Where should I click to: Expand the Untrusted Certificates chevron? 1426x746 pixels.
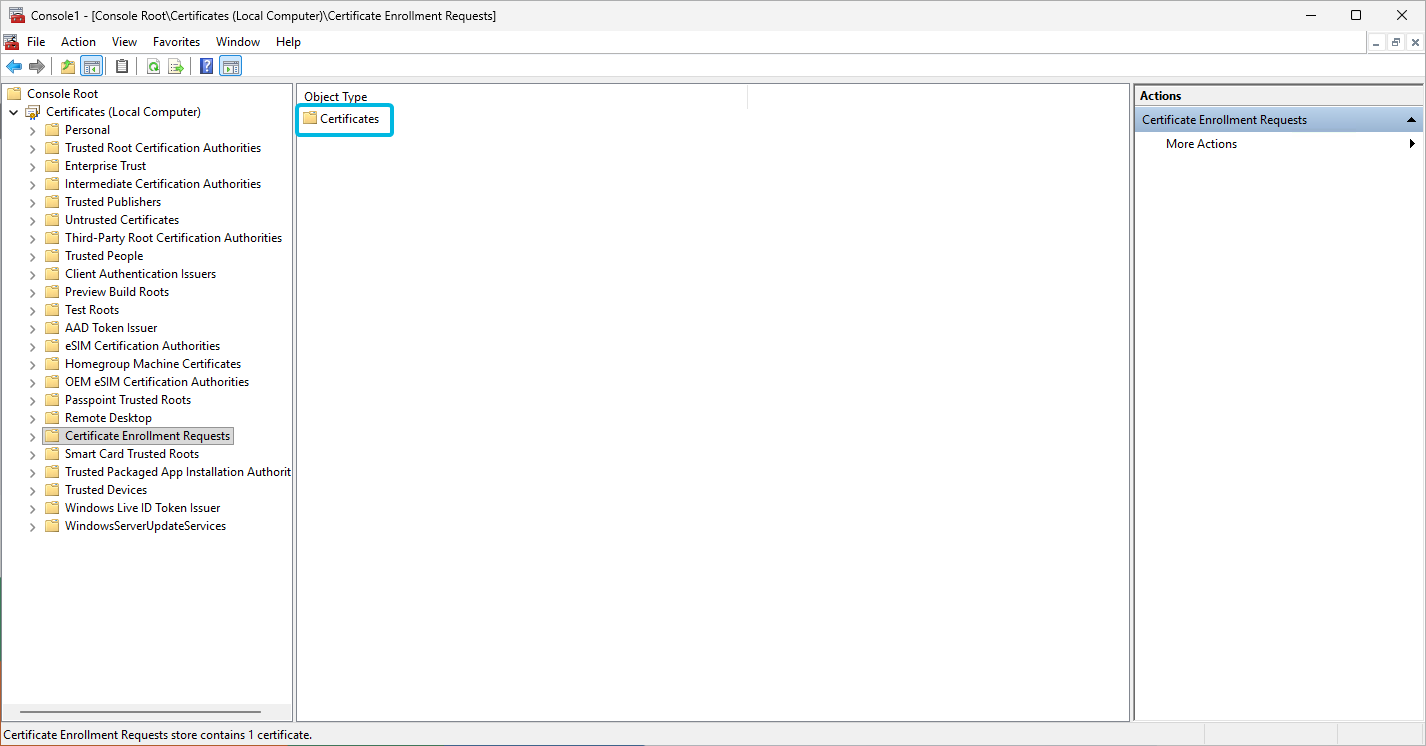pyautogui.click(x=32, y=220)
